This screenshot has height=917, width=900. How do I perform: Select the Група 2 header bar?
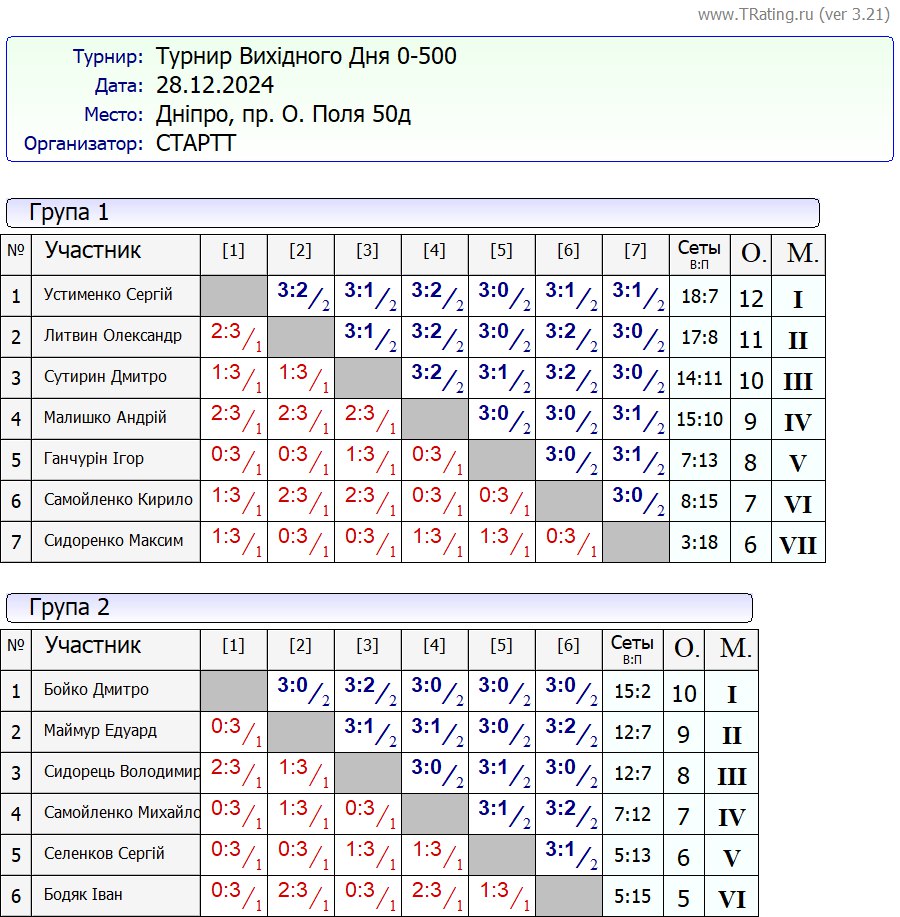(379, 607)
